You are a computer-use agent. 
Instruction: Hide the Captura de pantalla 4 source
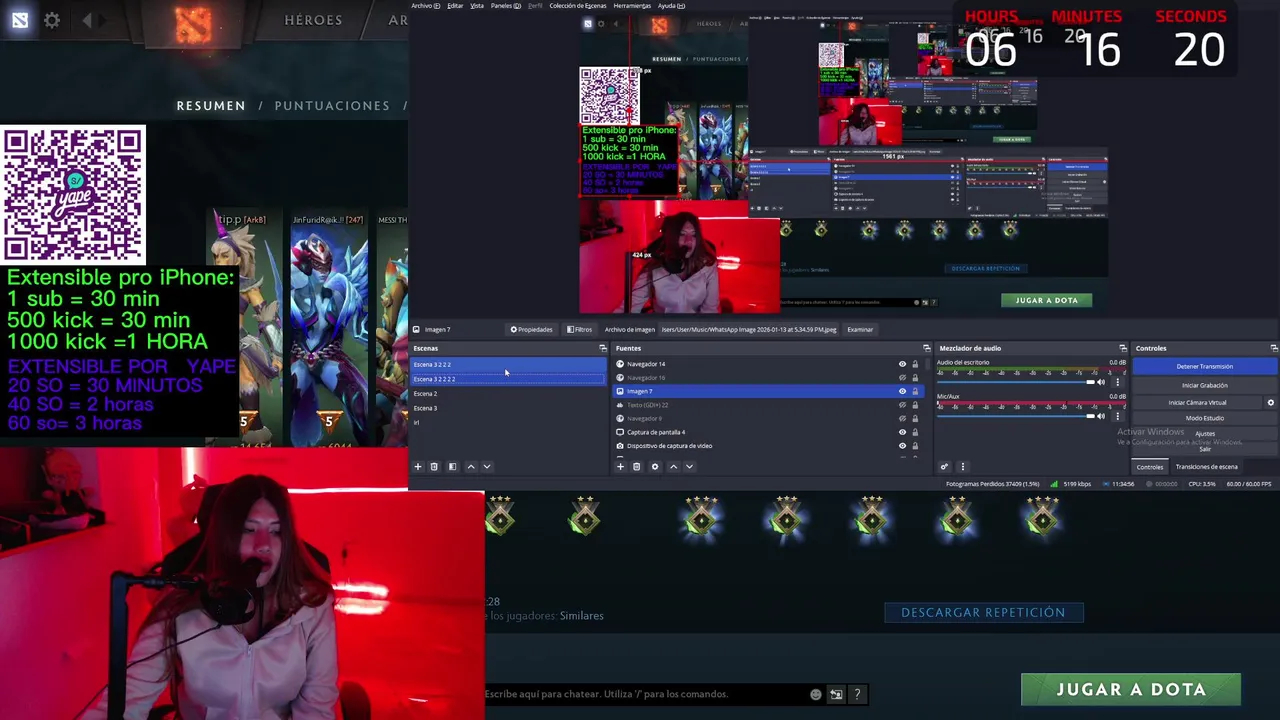point(902,432)
